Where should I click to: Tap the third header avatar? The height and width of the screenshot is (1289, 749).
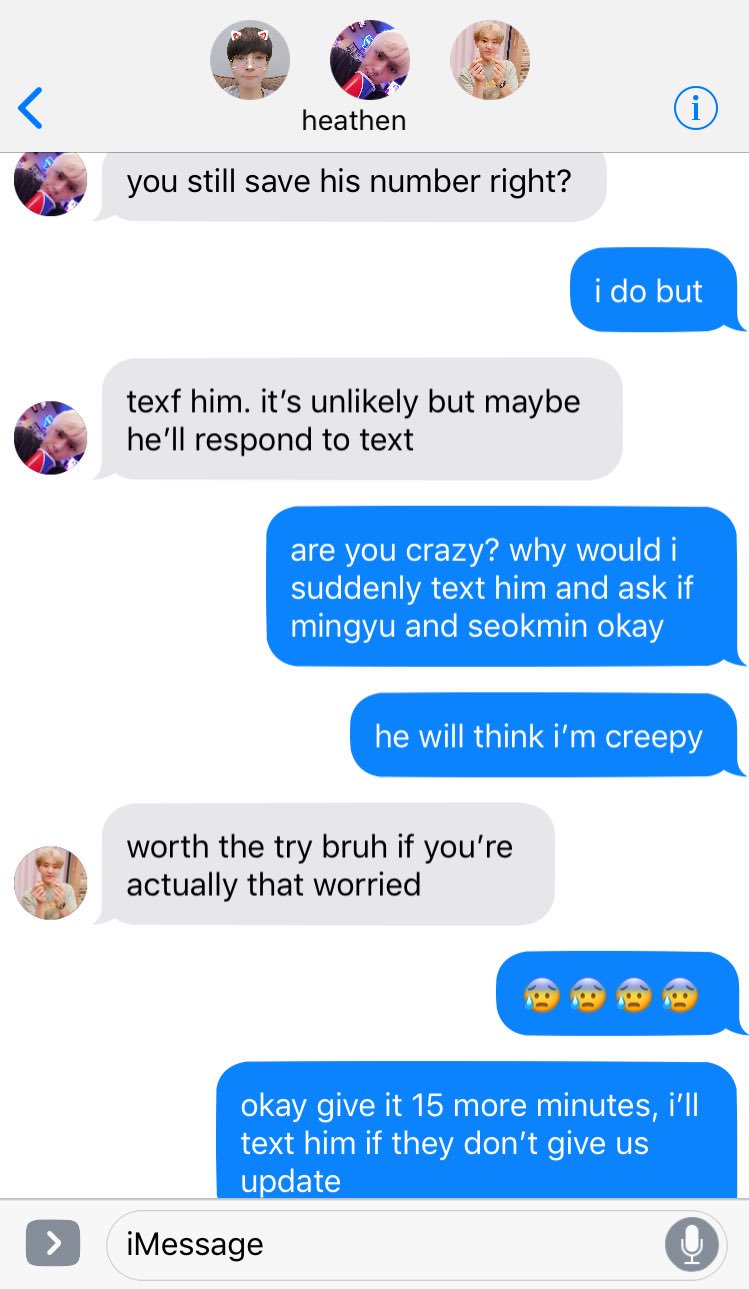(490, 60)
